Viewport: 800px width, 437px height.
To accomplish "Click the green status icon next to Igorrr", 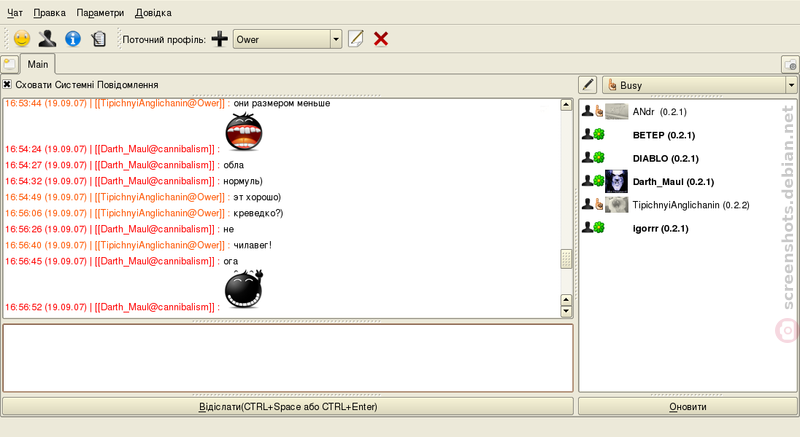I will [599, 227].
